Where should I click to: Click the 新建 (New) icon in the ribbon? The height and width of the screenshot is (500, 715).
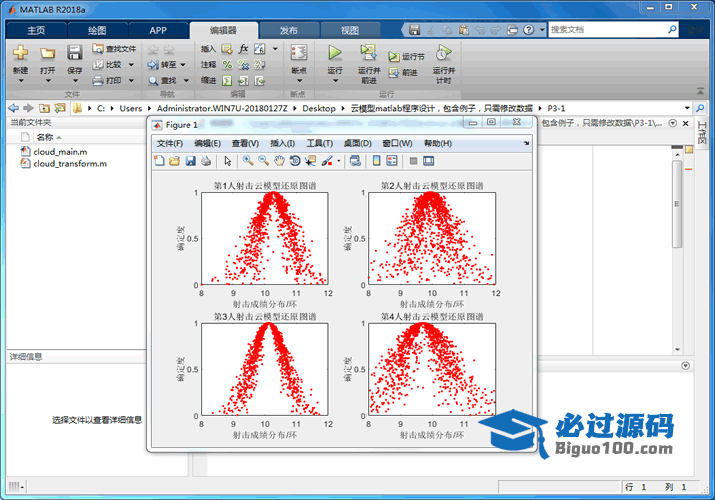pyautogui.click(x=20, y=53)
